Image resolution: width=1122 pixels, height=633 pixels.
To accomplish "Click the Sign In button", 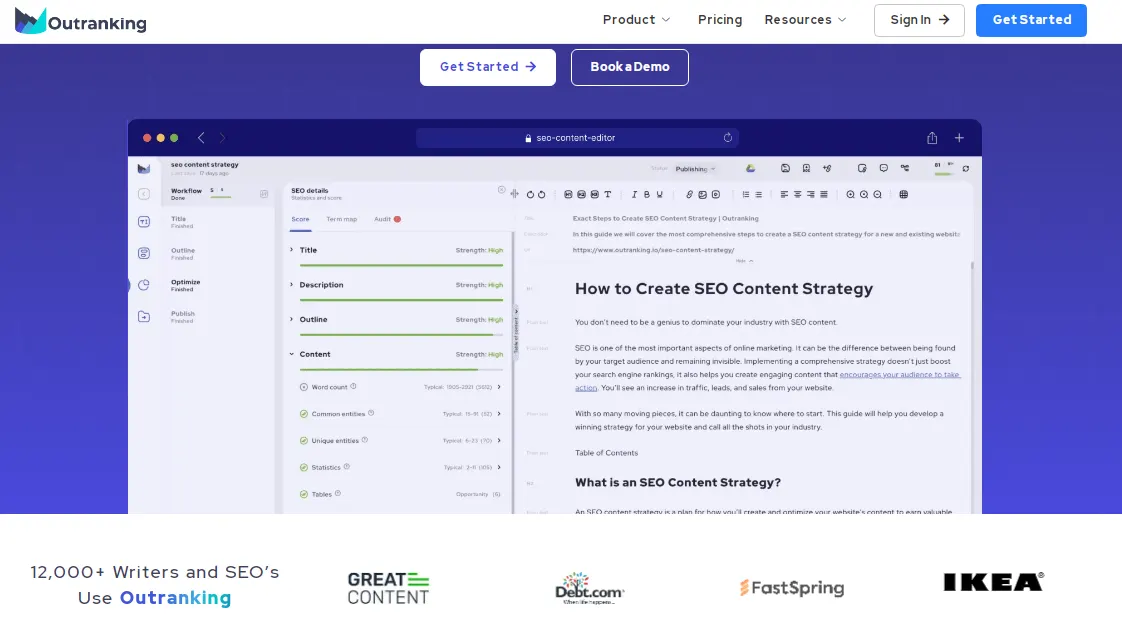I will (919, 20).
